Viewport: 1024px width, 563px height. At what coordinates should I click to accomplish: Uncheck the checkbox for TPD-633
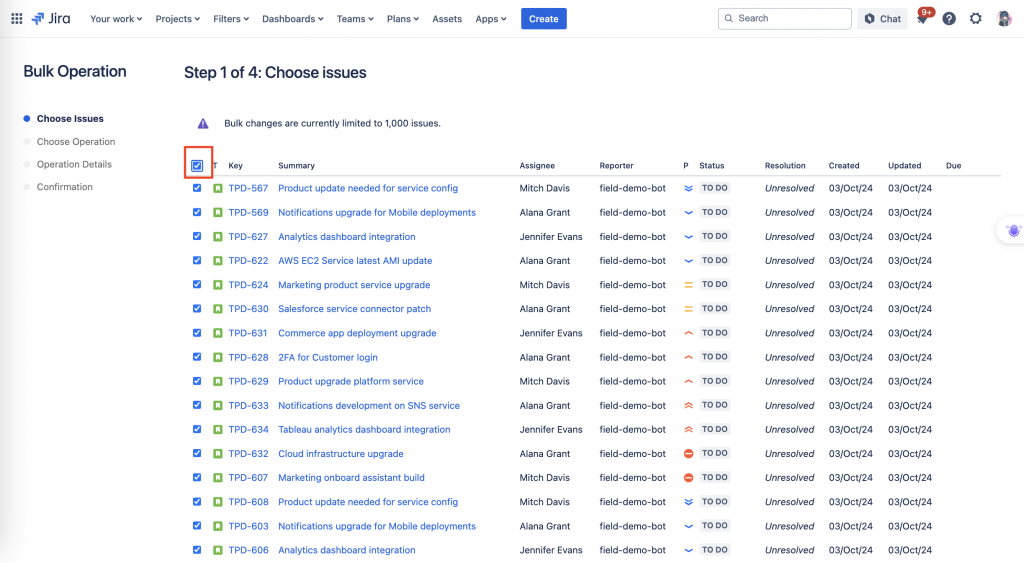197,405
